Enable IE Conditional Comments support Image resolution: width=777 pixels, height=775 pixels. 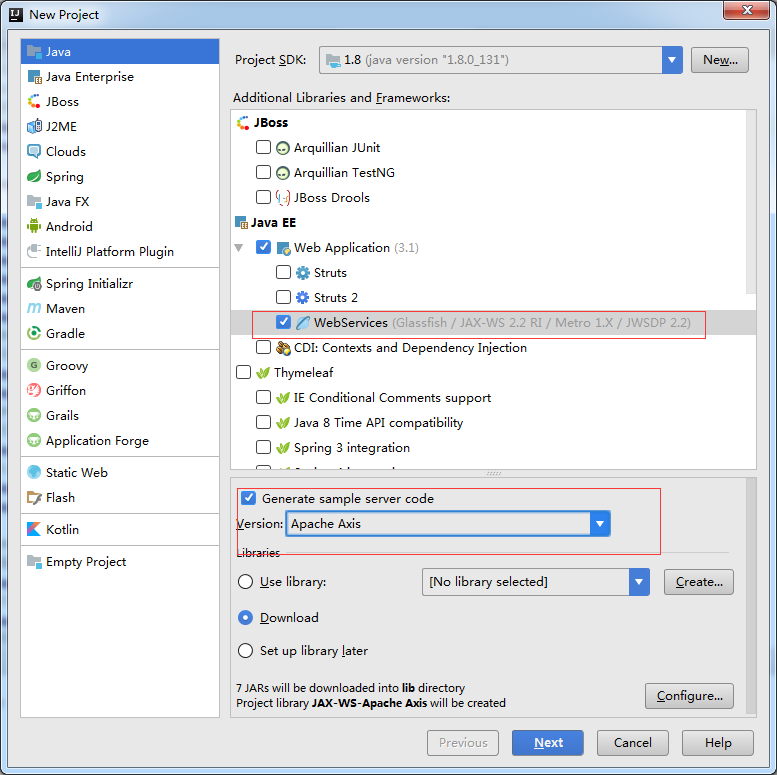pyautogui.click(x=263, y=397)
